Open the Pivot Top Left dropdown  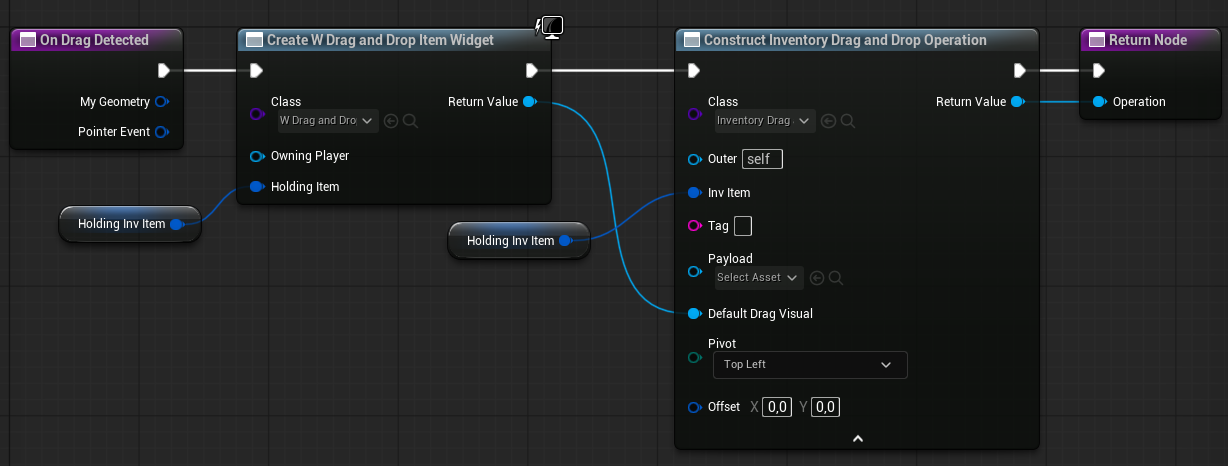tap(809, 365)
